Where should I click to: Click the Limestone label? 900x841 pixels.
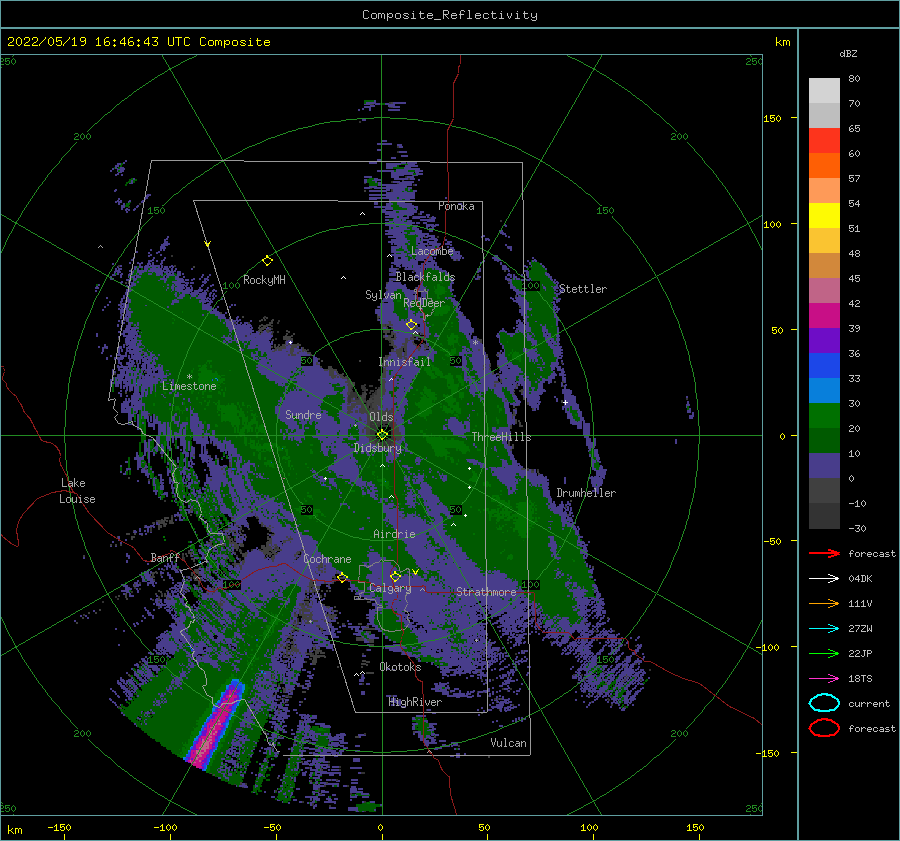(x=189, y=386)
